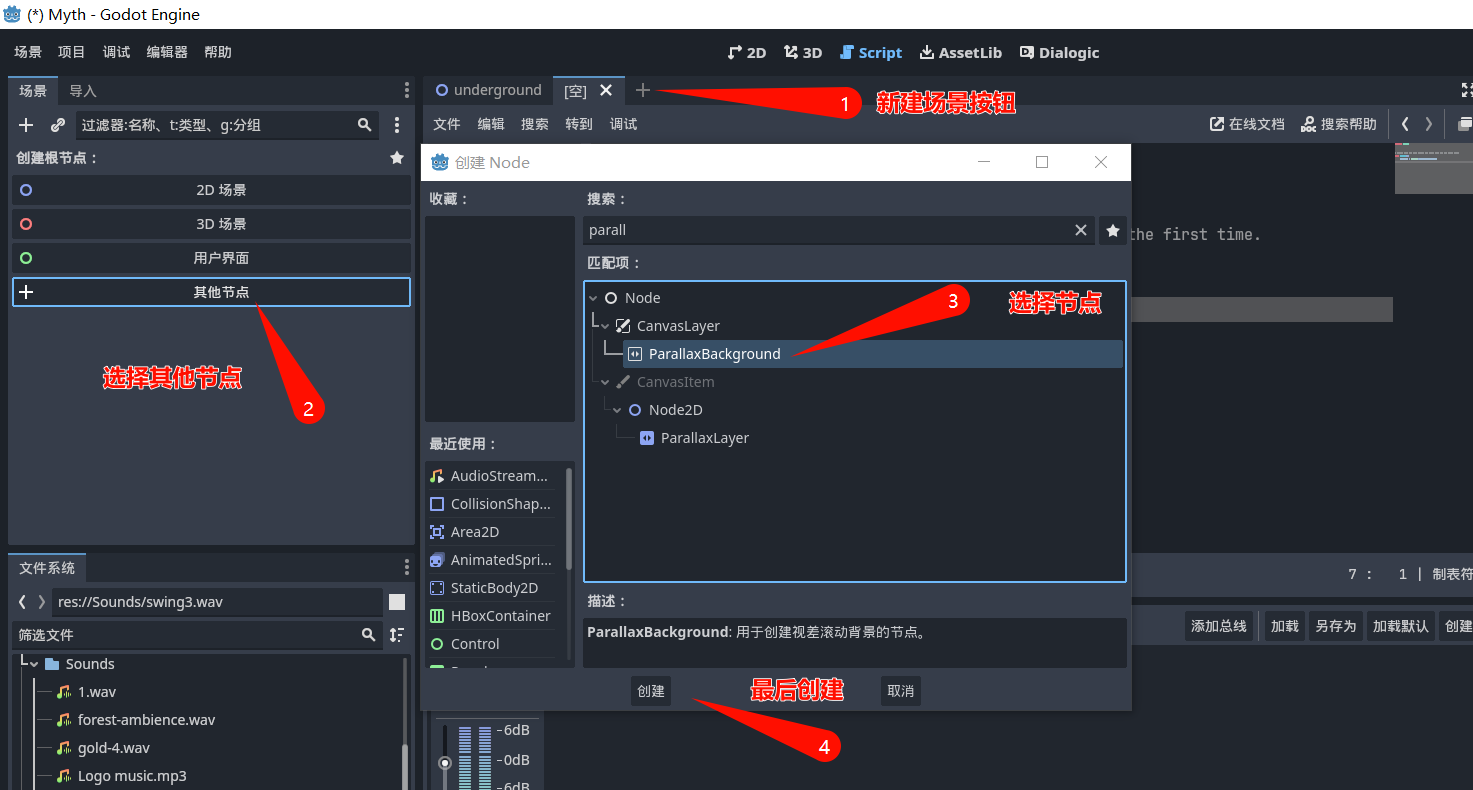Screen dimensions: 1473x790
Task: Toggle favorite star beside search field
Action: [1113, 230]
